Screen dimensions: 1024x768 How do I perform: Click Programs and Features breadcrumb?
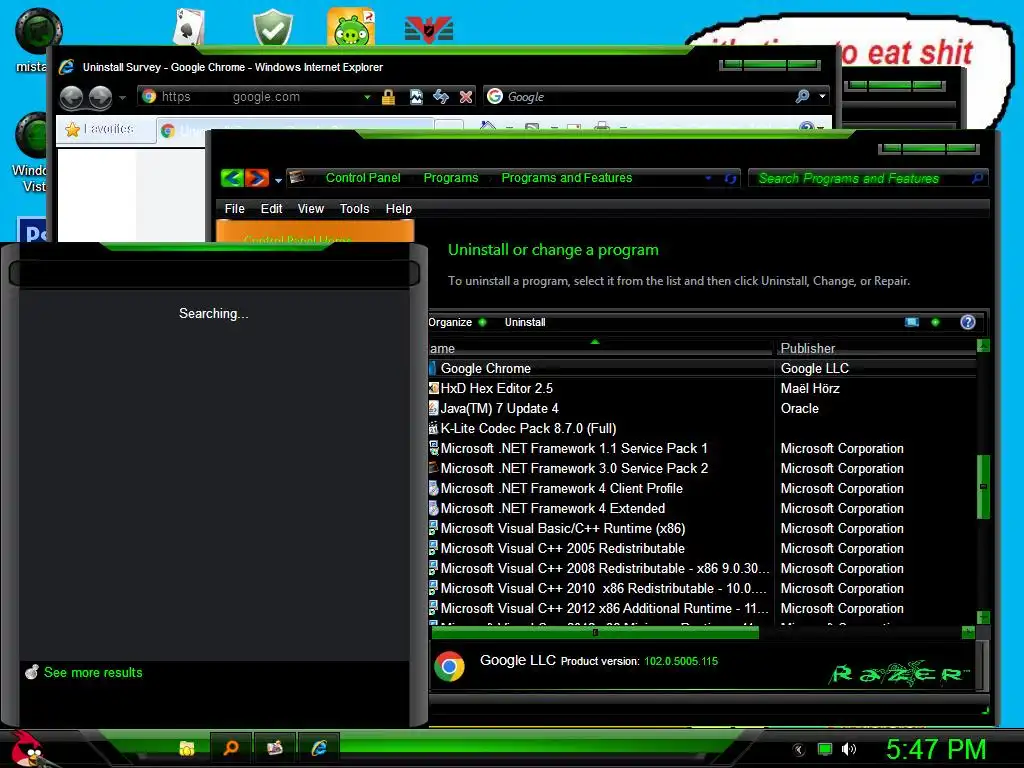(566, 178)
